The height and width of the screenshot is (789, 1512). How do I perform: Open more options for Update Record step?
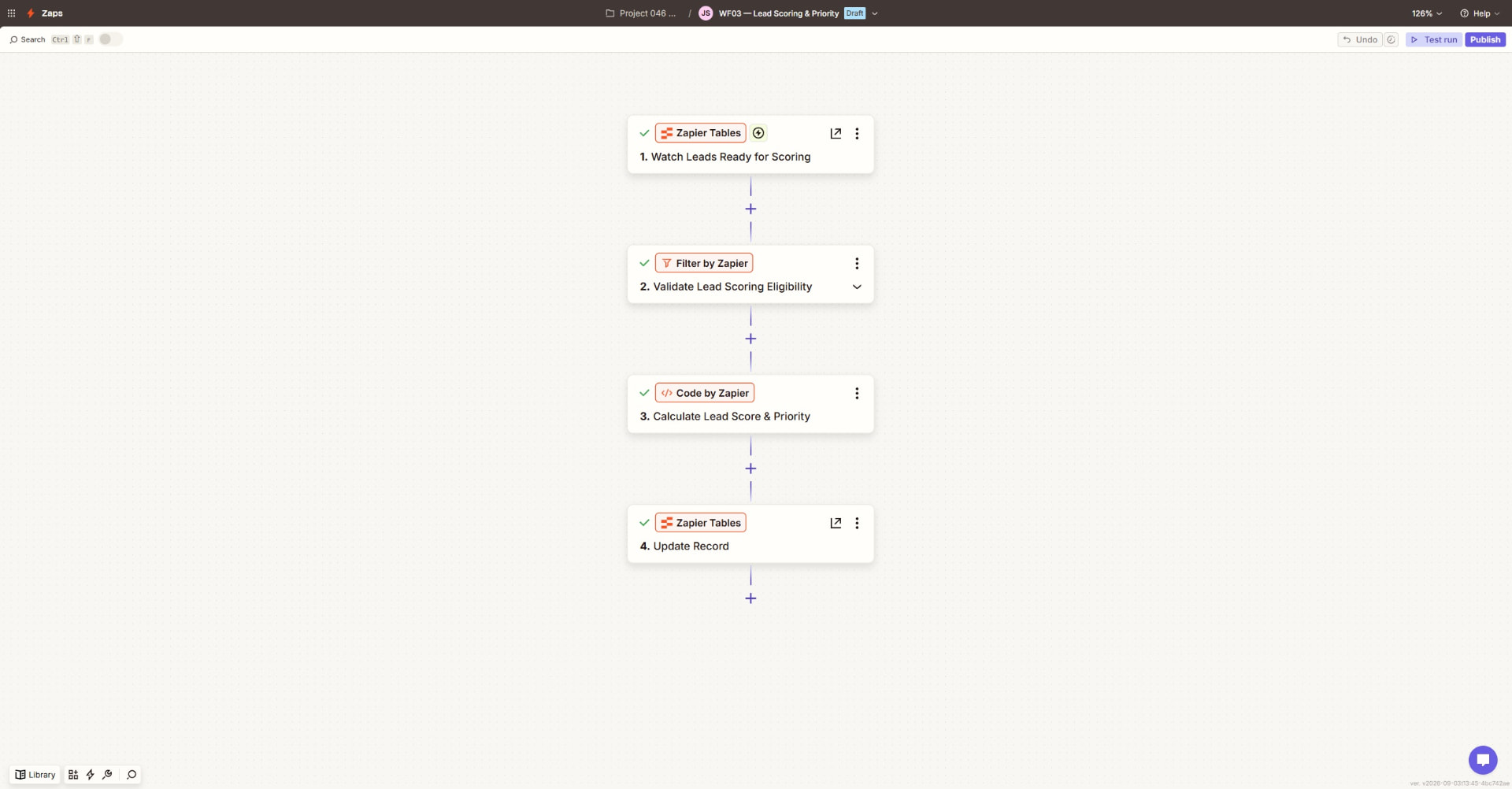coord(857,524)
